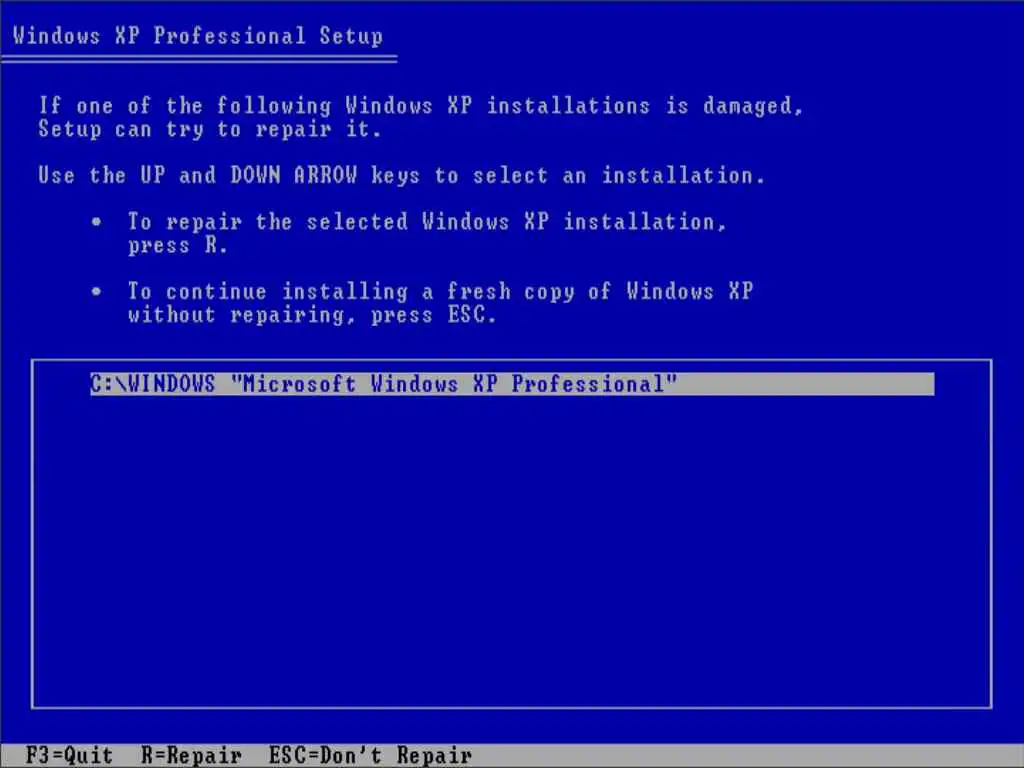This screenshot has width=1024, height=768.
Task: Click 'Setup can try to repair it.' text
Action: (x=209, y=129)
